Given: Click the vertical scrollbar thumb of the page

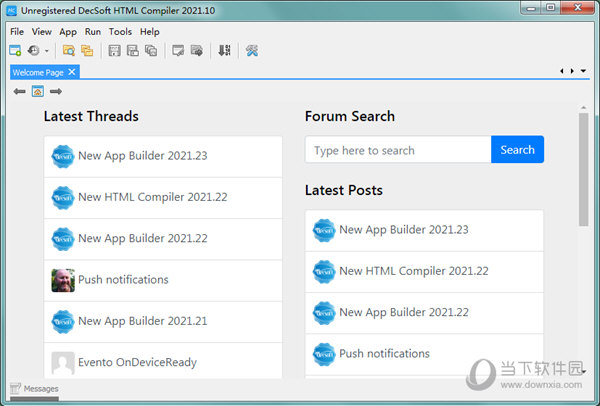Looking at the screenshot, I should point(583,169).
